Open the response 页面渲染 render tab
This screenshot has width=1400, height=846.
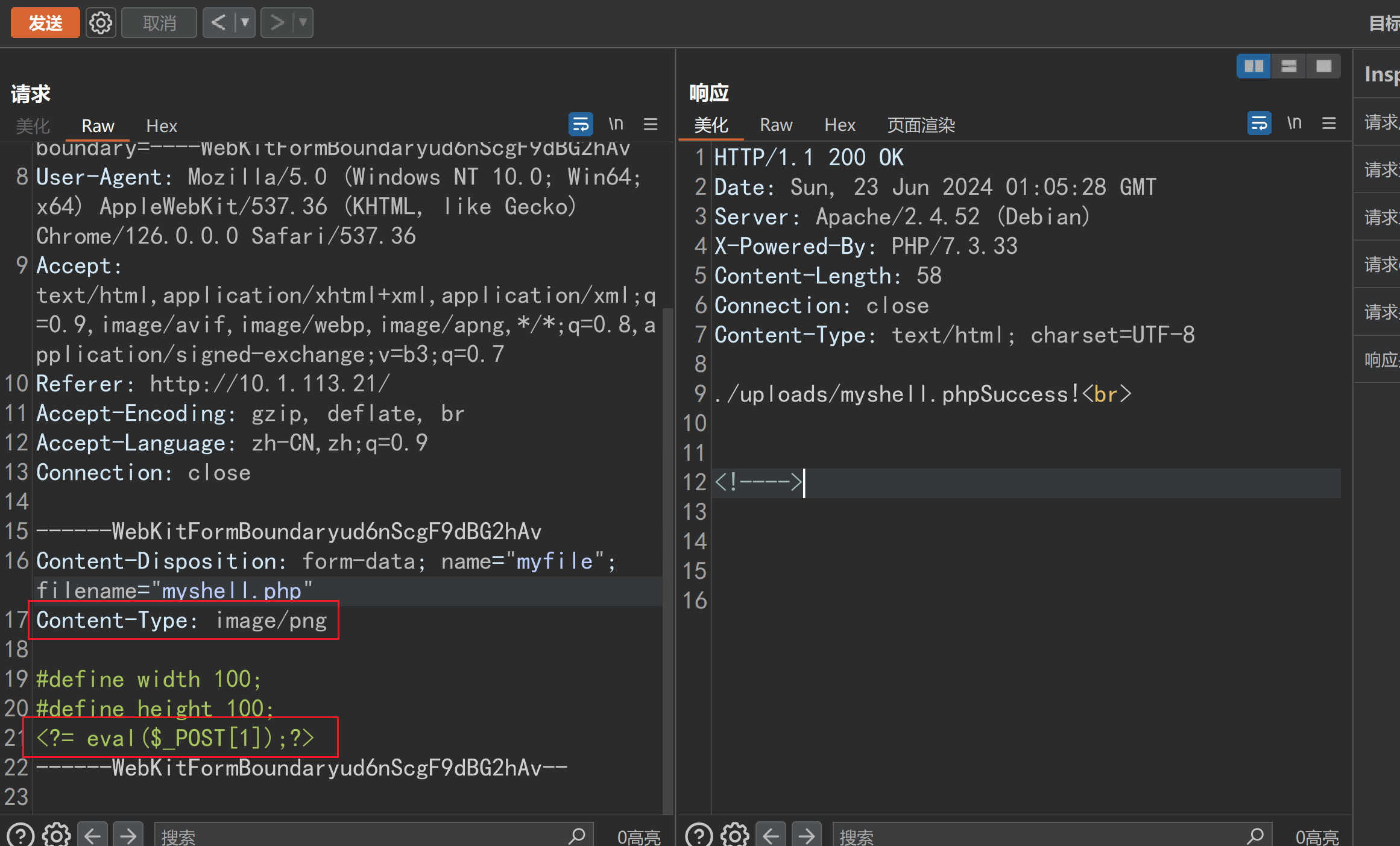point(921,125)
